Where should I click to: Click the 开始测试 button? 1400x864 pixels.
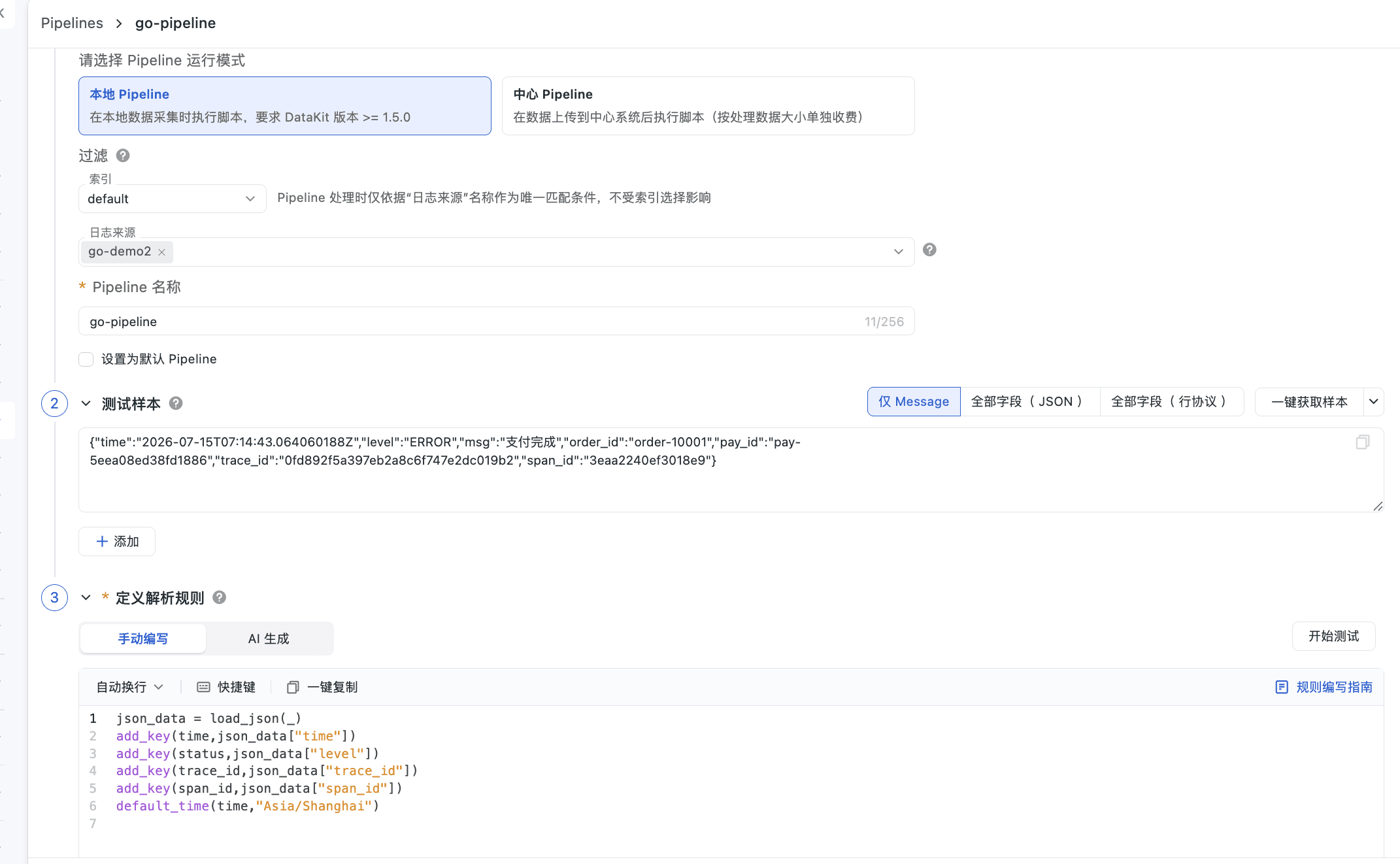(1334, 636)
